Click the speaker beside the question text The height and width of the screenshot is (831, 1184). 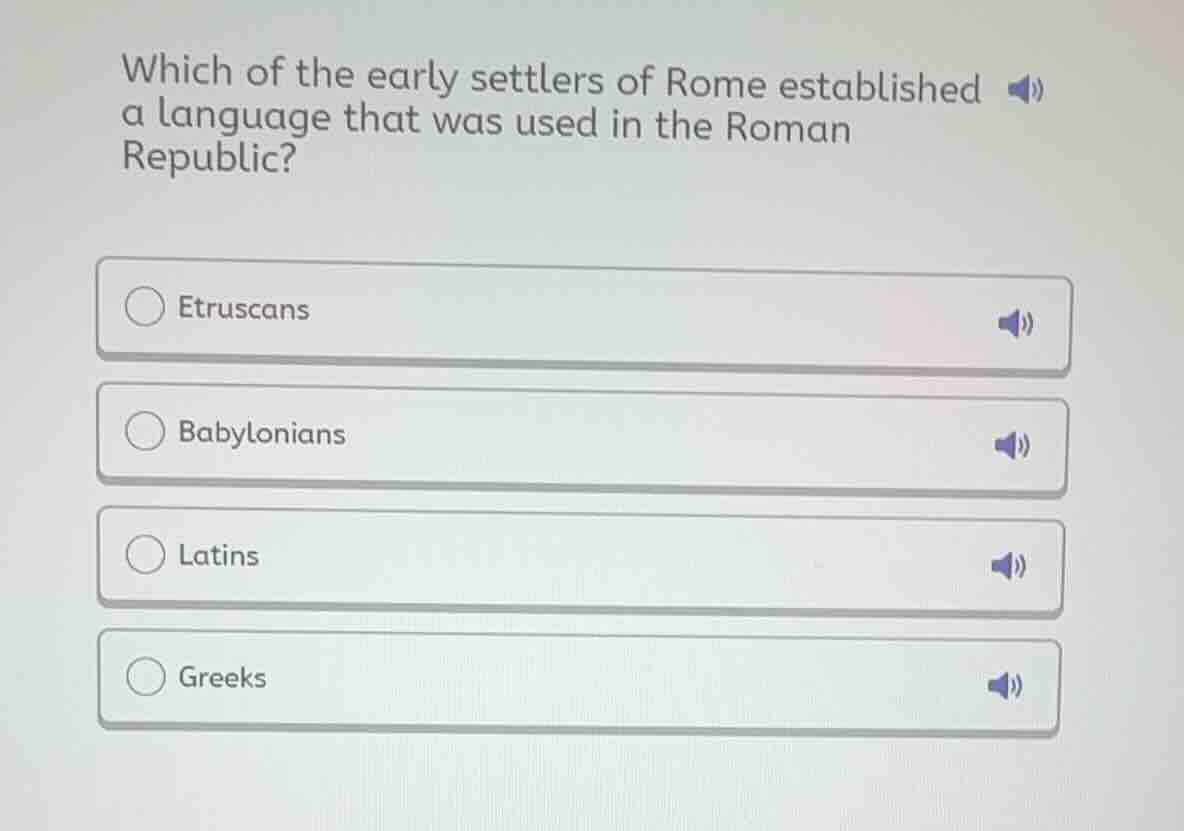coord(1026,90)
